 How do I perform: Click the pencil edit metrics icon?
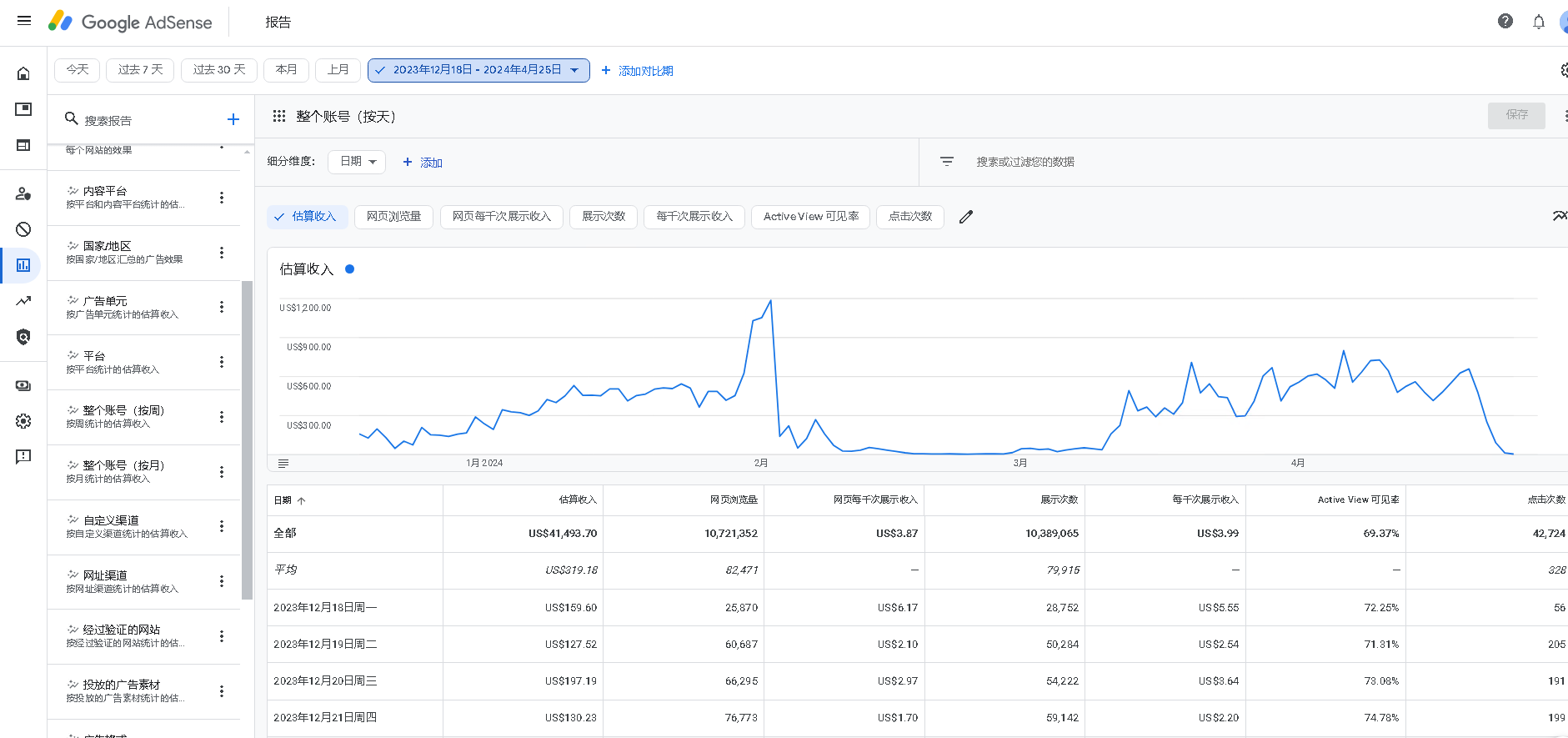[x=966, y=217]
